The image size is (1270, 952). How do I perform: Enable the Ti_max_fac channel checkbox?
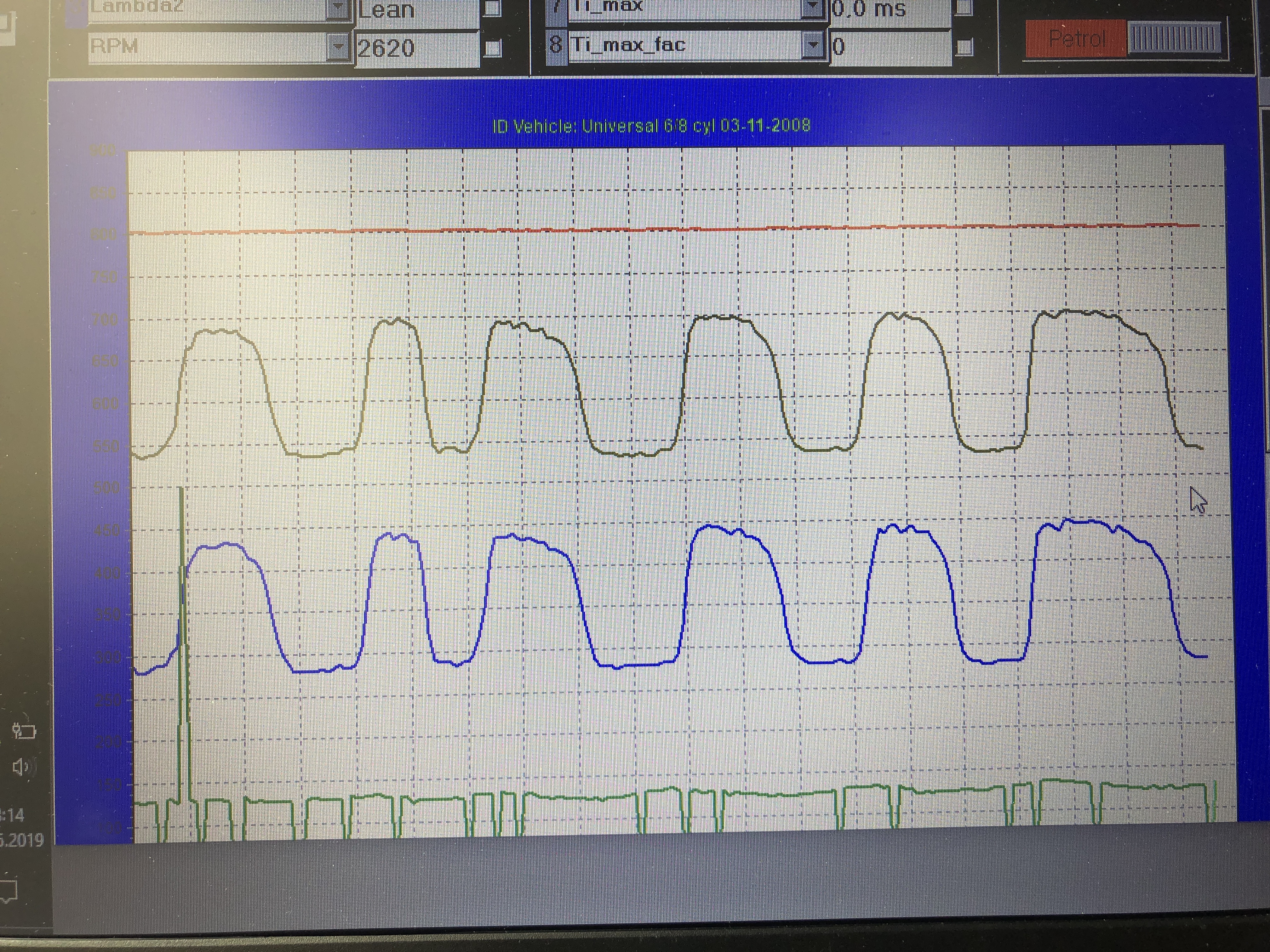point(964,47)
